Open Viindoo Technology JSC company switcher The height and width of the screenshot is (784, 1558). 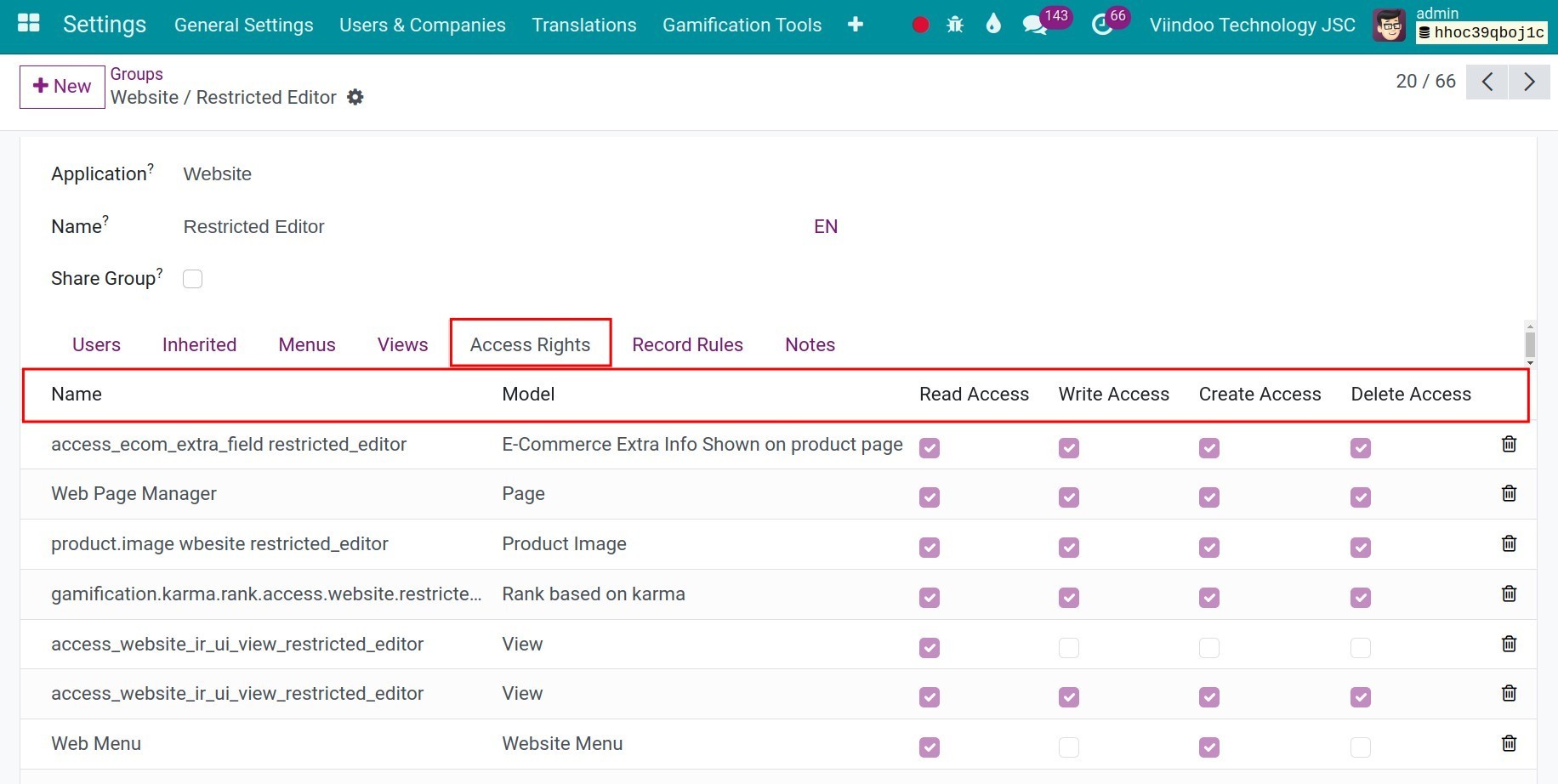pyautogui.click(x=1253, y=25)
